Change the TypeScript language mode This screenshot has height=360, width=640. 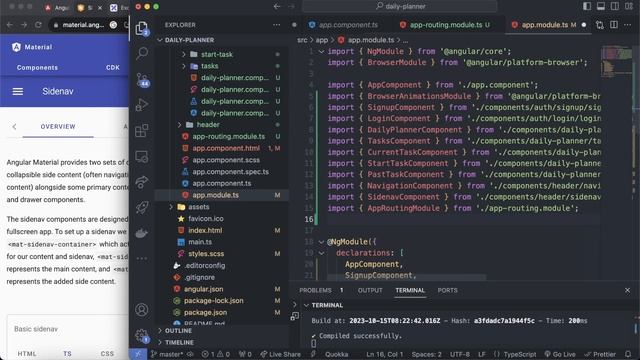click(520, 354)
